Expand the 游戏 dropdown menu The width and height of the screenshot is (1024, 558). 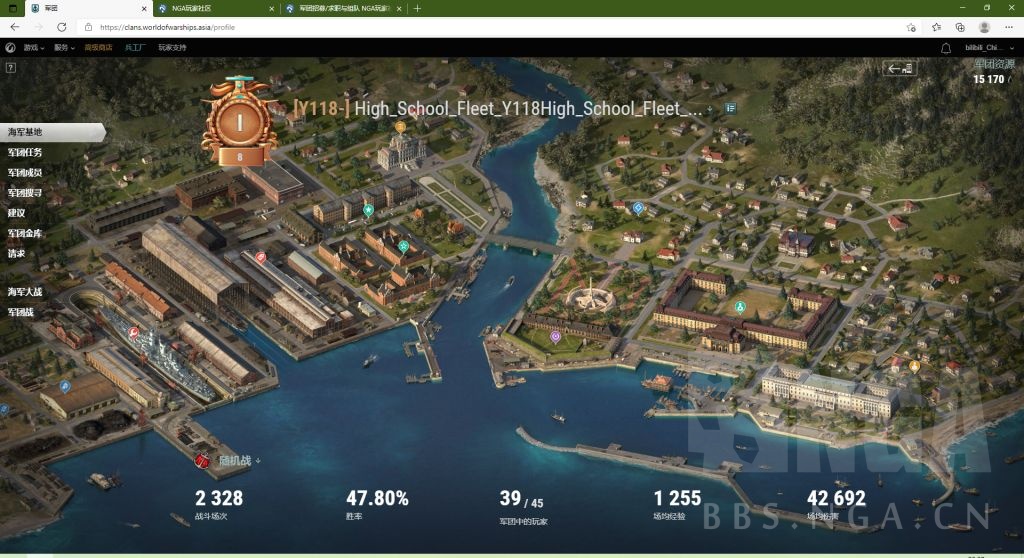tap(34, 47)
